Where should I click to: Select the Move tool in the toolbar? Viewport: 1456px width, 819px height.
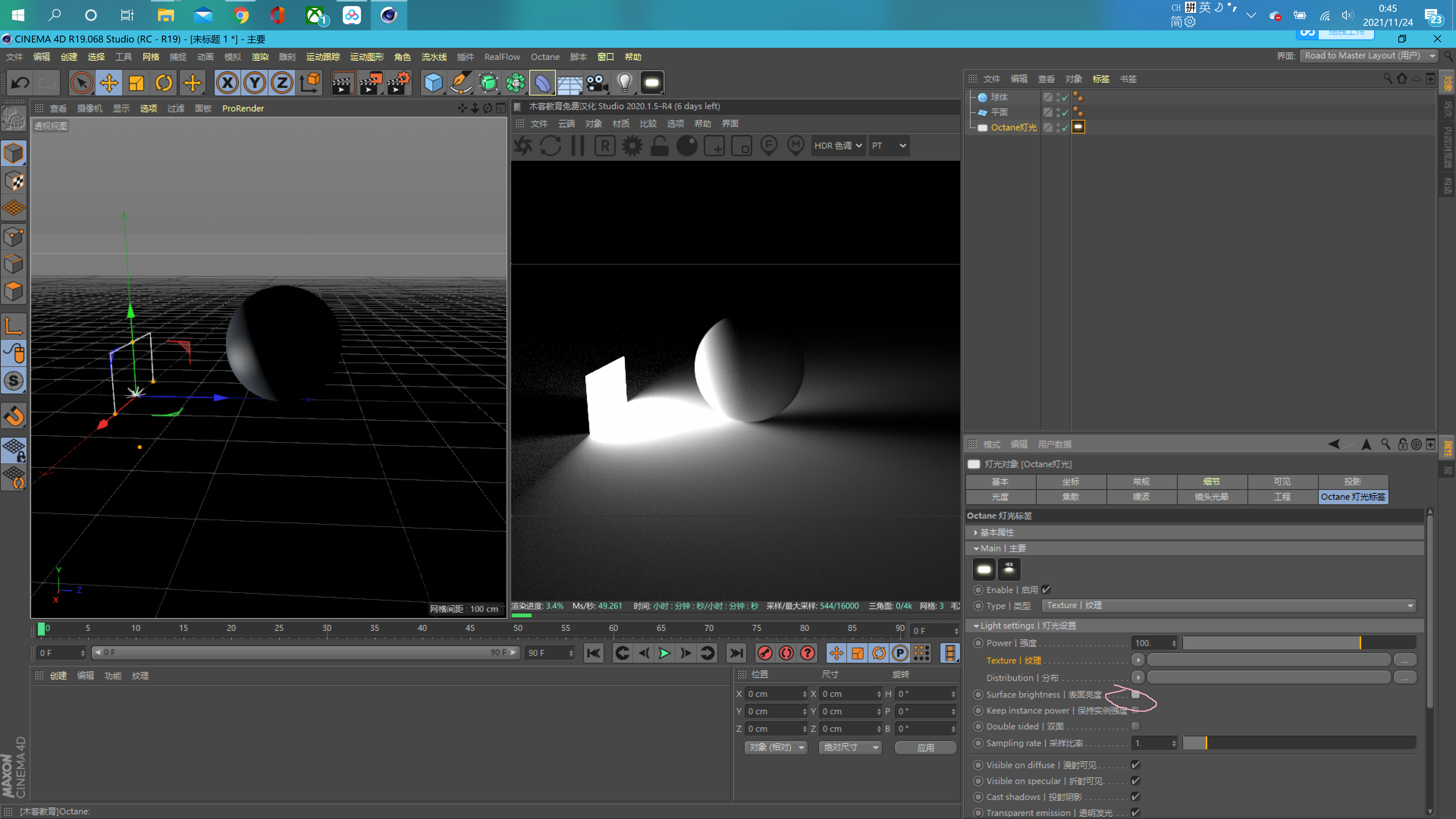[109, 83]
